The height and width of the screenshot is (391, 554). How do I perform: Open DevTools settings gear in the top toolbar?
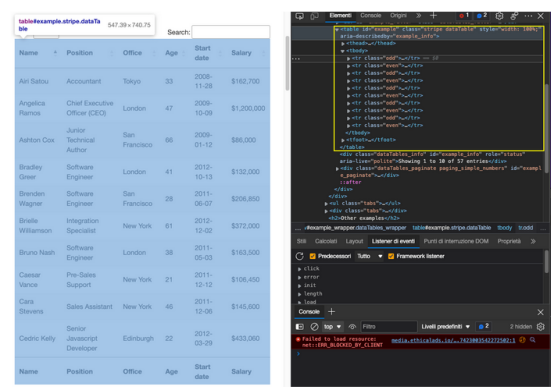click(499, 16)
